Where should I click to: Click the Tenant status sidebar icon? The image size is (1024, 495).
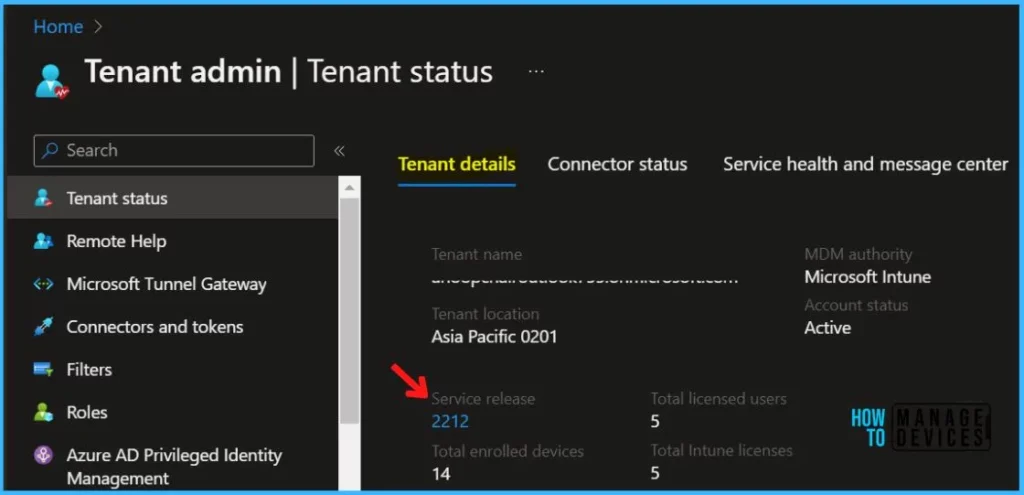click(x=43, y=198)
